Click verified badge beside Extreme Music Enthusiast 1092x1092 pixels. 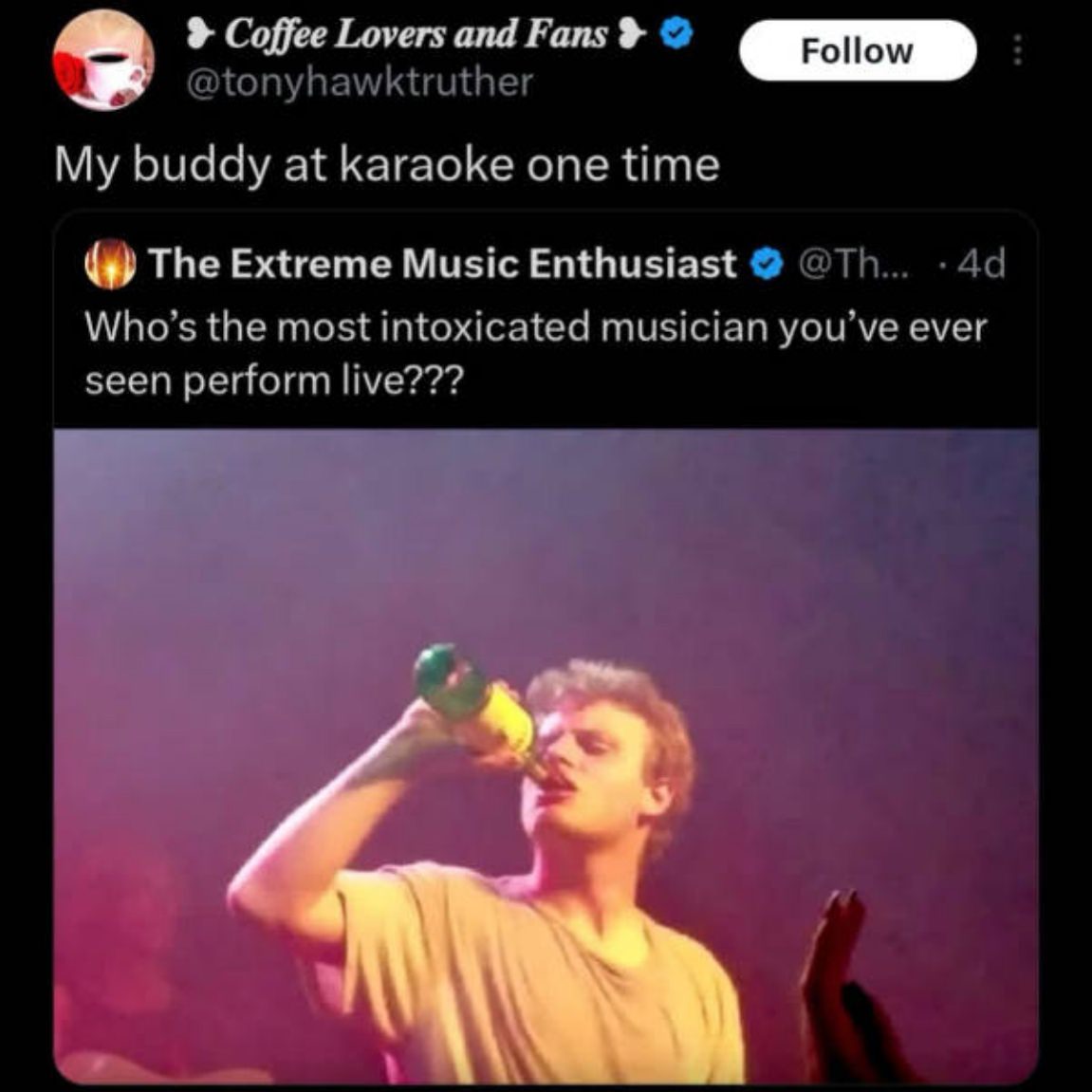pyautogui.click(x=766, y=264)
